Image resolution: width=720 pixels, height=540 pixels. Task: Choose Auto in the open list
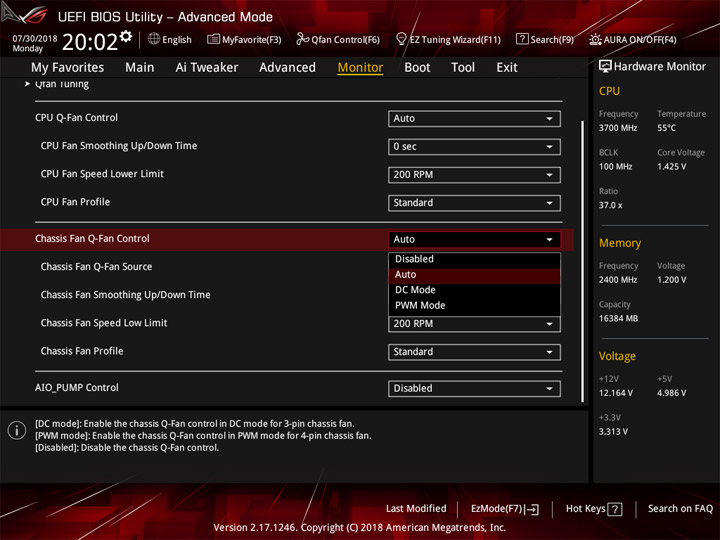[474, 275]
